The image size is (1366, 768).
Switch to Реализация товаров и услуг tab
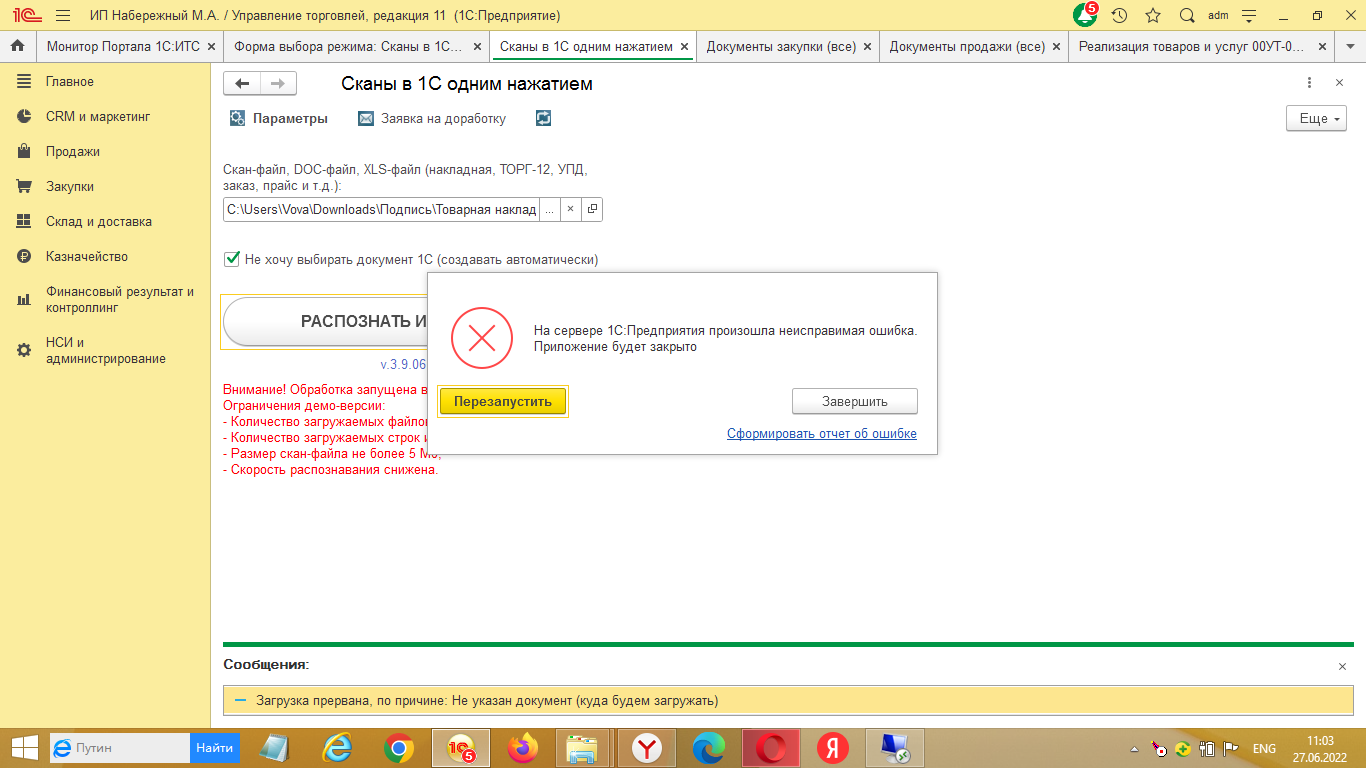coord(1191,46)
